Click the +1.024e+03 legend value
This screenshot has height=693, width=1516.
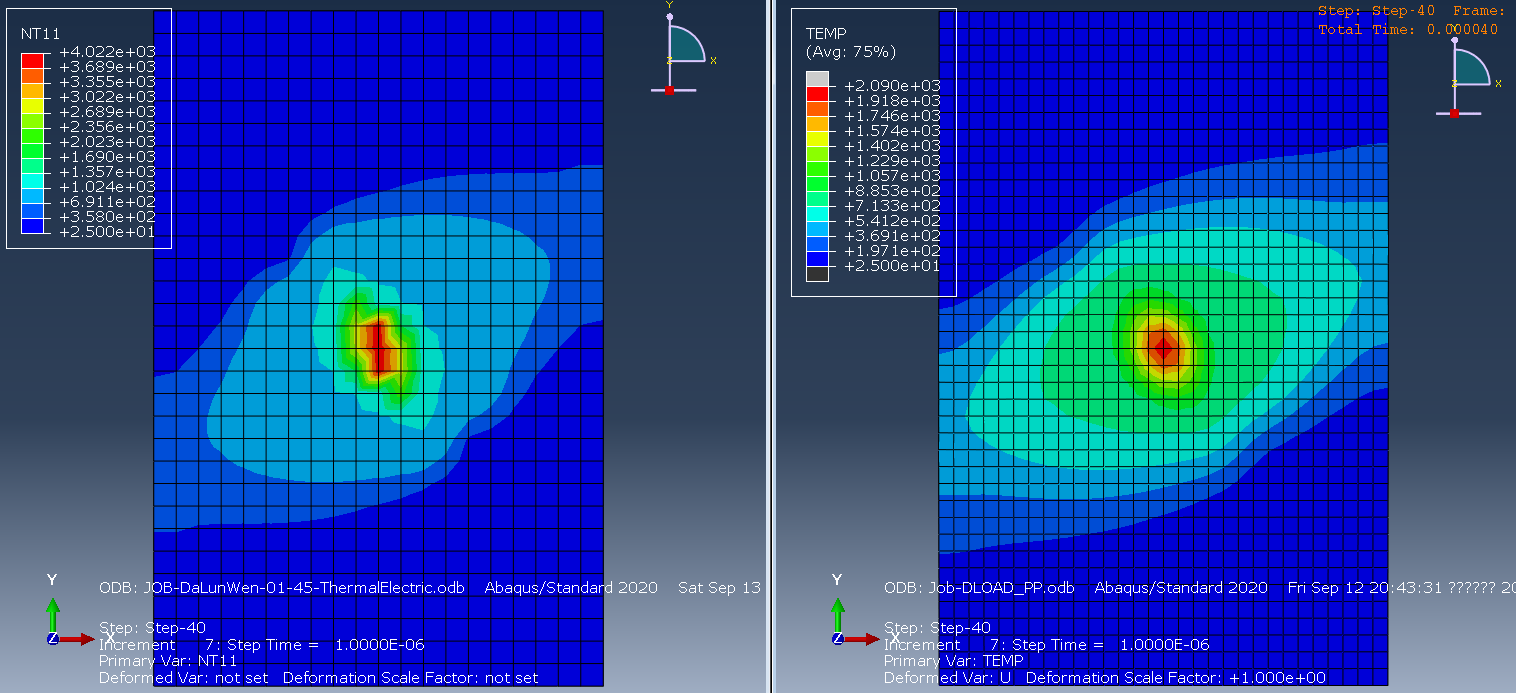[107, 187]
